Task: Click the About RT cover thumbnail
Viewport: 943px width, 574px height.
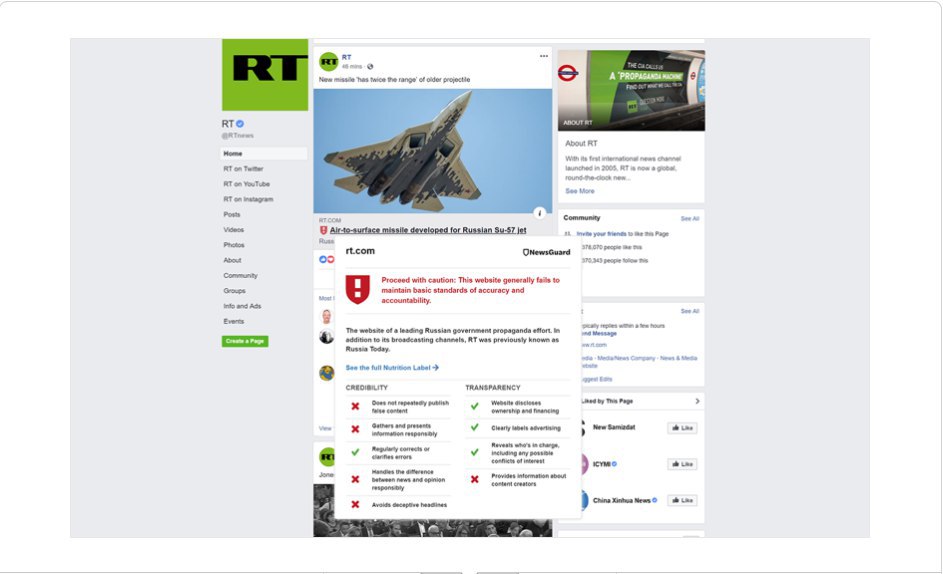Action: click(x=631, y=90)
